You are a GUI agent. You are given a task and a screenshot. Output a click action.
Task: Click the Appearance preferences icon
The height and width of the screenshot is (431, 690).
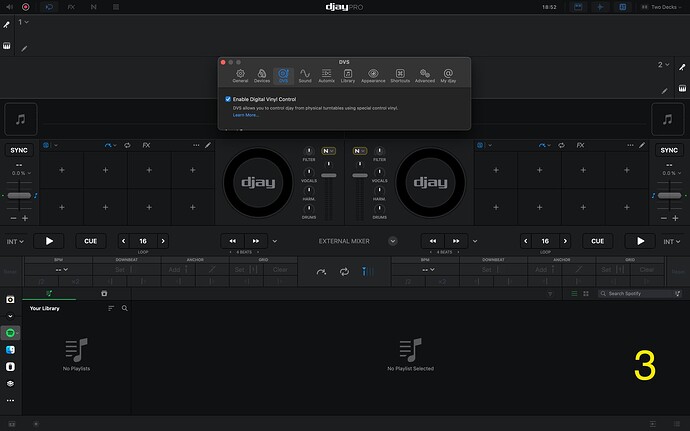coord(372,76)
